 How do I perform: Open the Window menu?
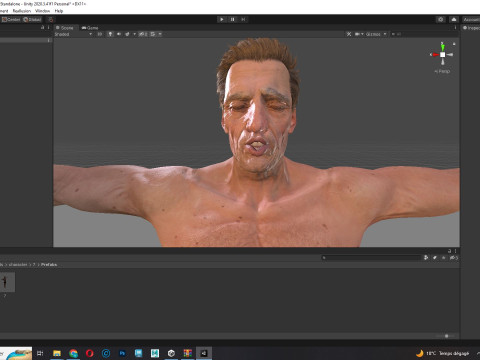click(x=42, y=11)
